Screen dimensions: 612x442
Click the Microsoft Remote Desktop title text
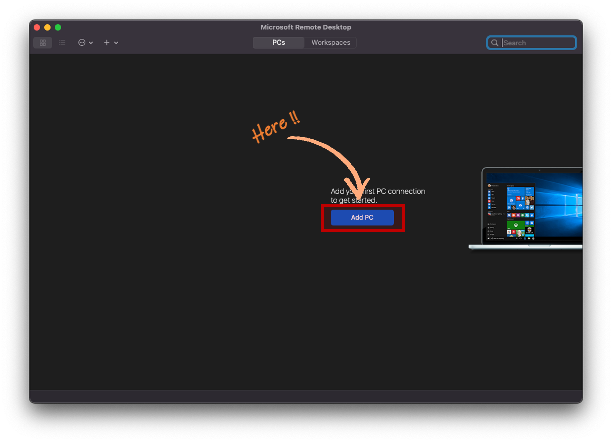306,27
